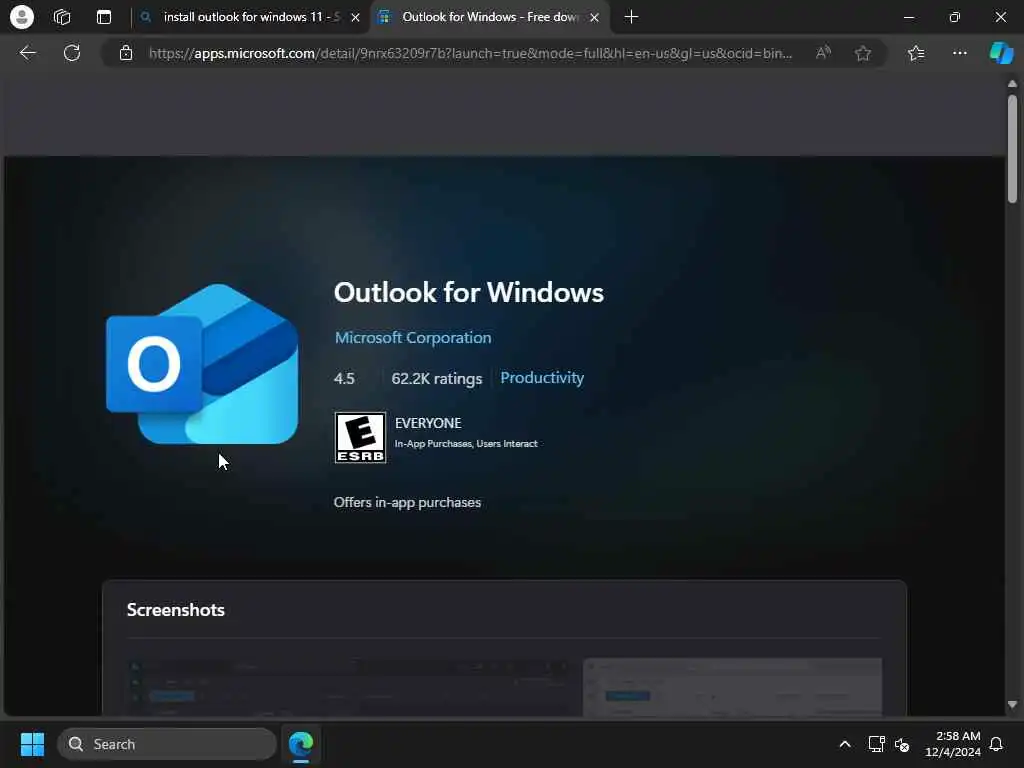The width and height of the screenshot is (1024, 768).
Task: Click the Outlook for Windows title
Action: click(x=468, y=292)
